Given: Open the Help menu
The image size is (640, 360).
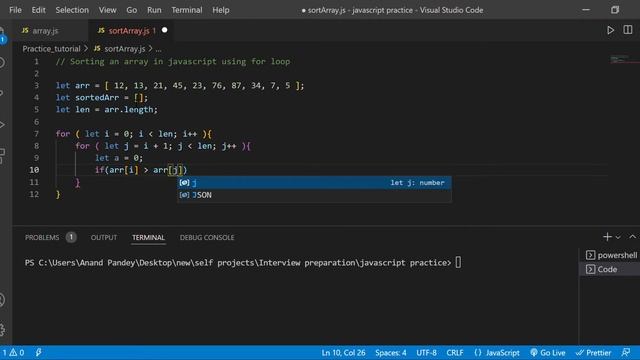Looking at the screenshot, I should (220, 10).
